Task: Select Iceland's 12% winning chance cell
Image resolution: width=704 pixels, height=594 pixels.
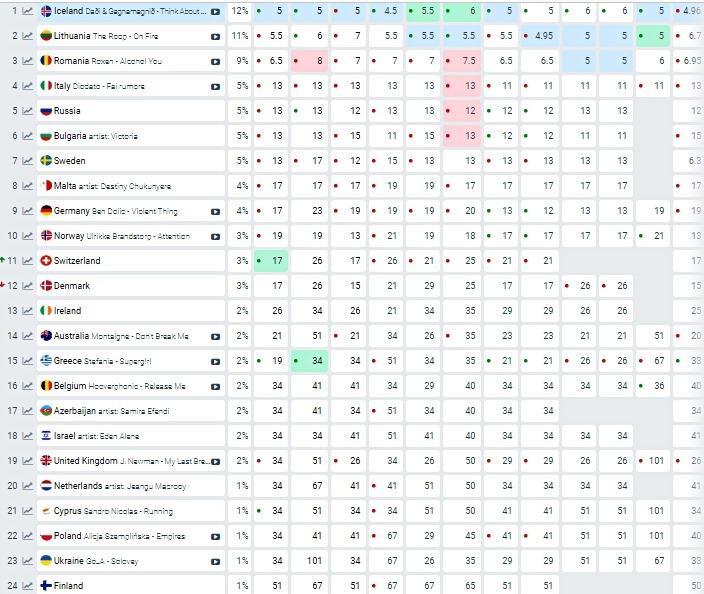Action: coord(239,11)
